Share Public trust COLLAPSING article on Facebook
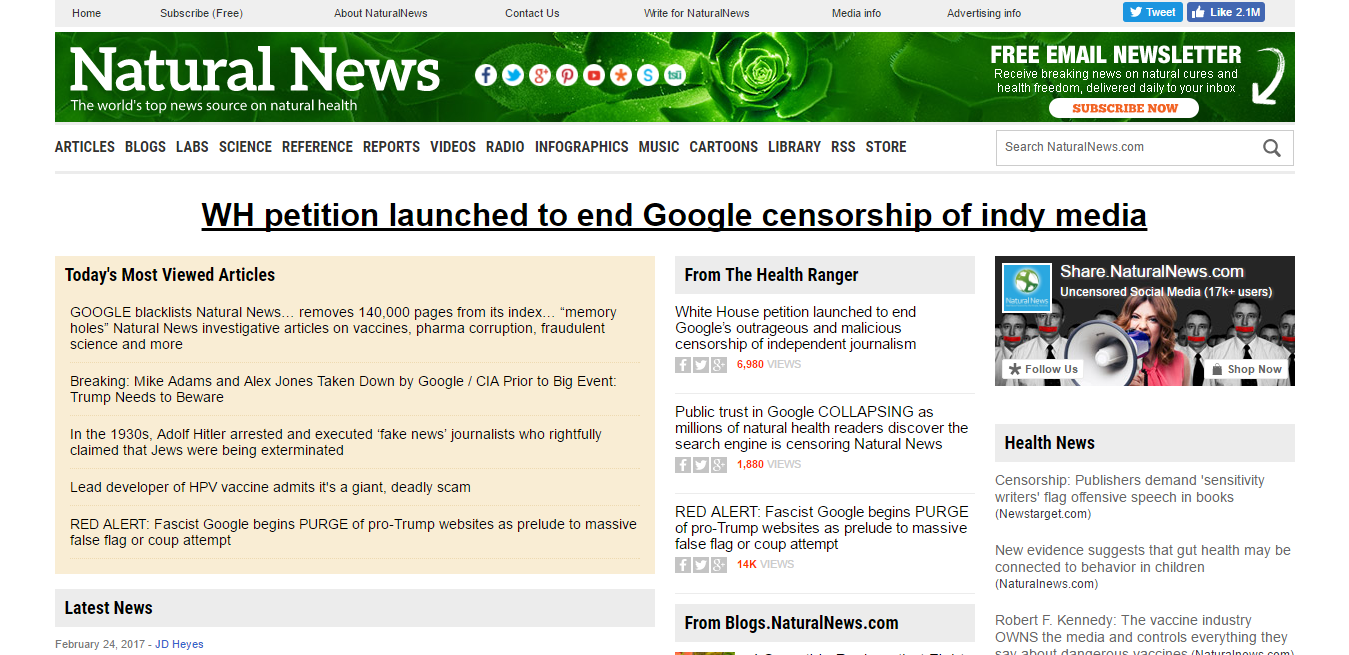Image resolution: width=1349 pixels, height=655 pixels. pos(683,465)
